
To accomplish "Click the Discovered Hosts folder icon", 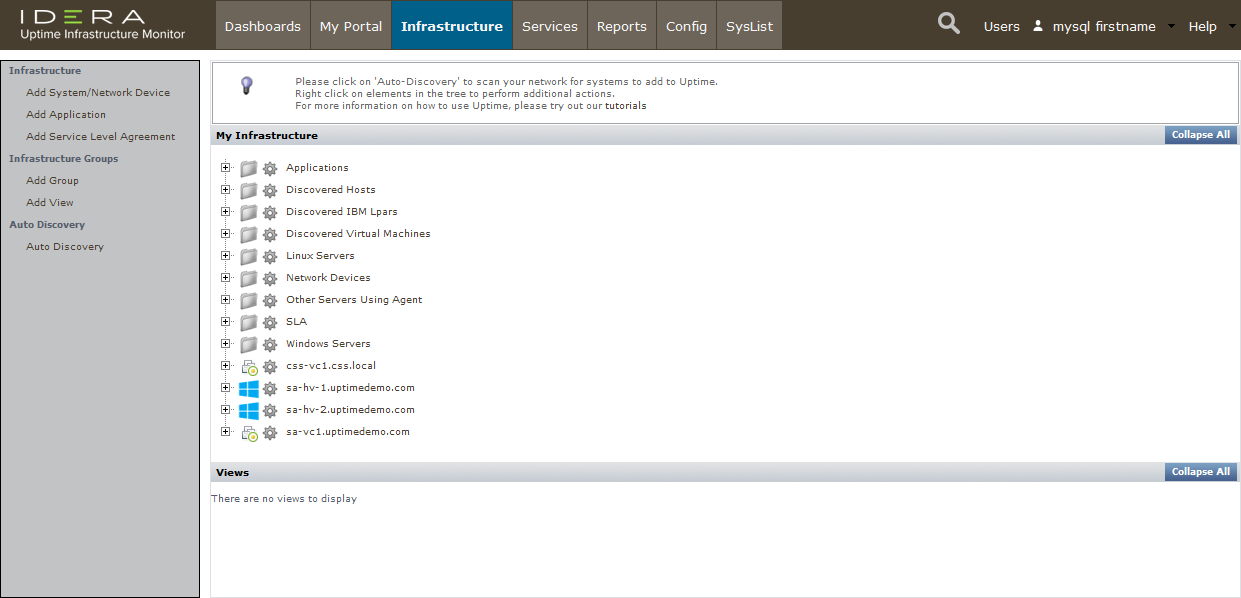I will tap(249, 190).
